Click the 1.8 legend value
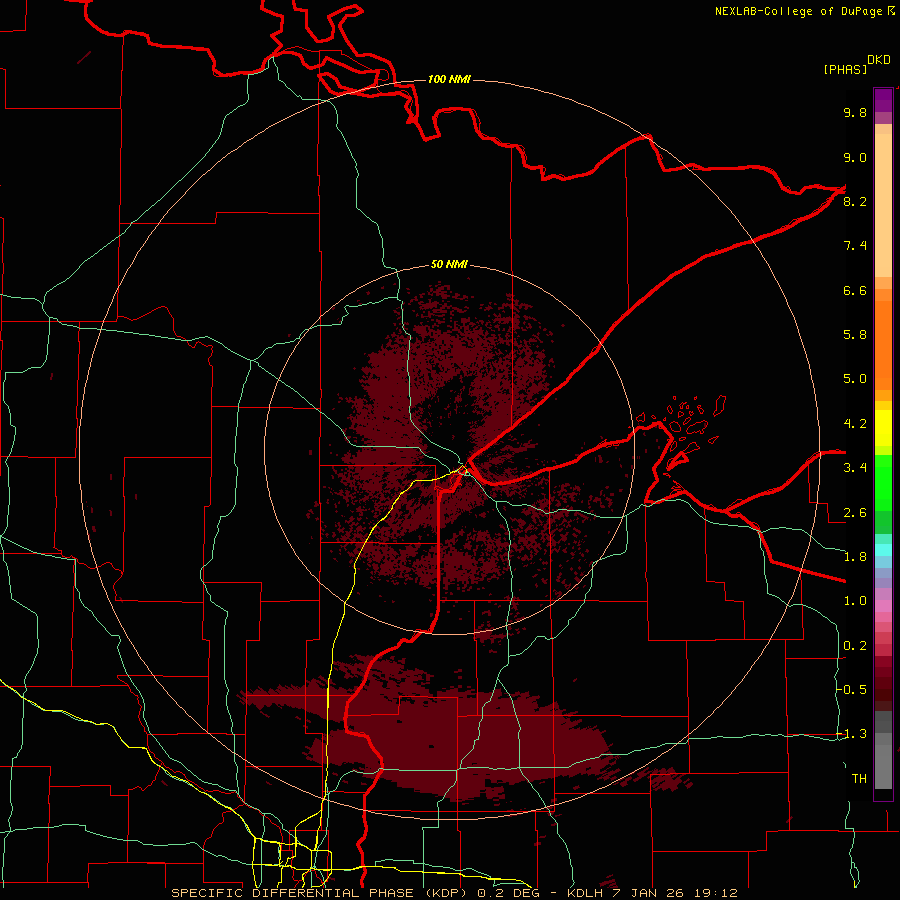This screenshot has height=900, width=900. [x=855, y=556]
